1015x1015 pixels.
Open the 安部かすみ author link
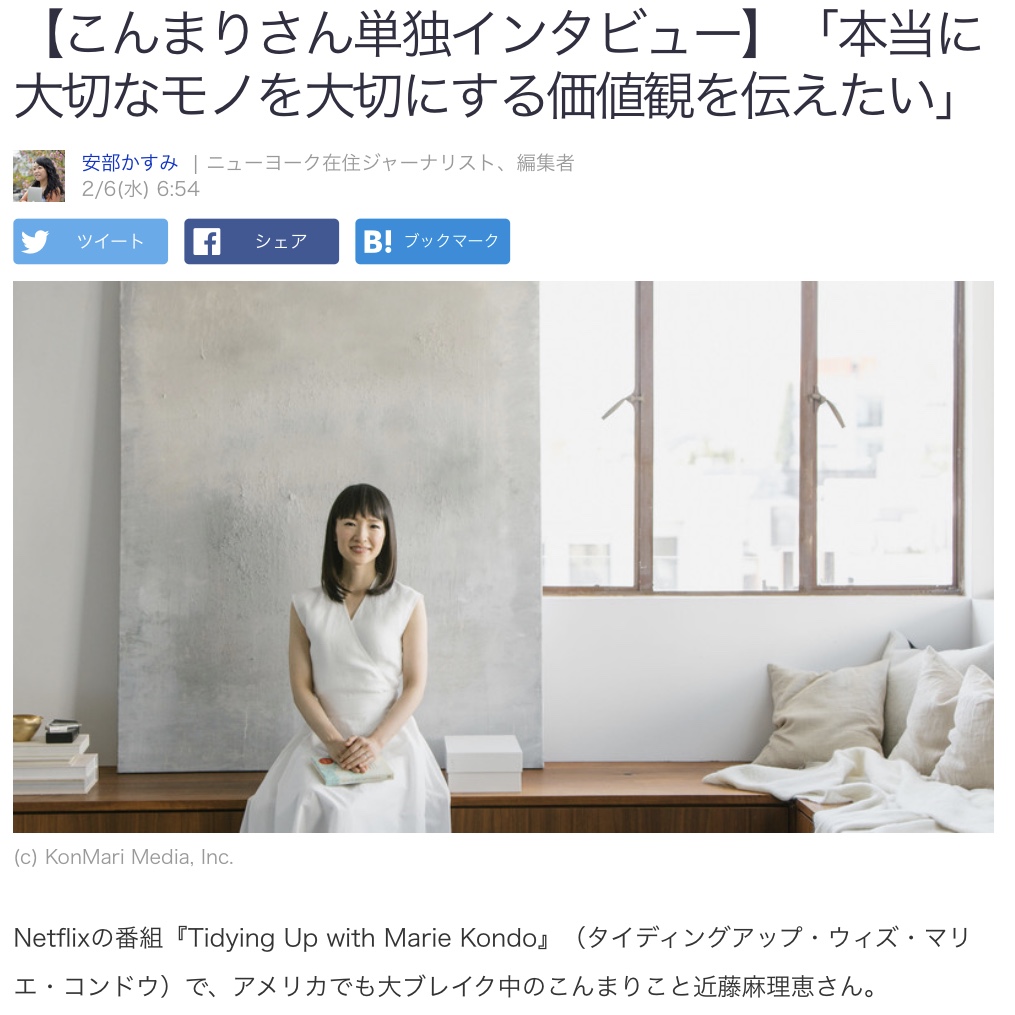coord(129,162)
